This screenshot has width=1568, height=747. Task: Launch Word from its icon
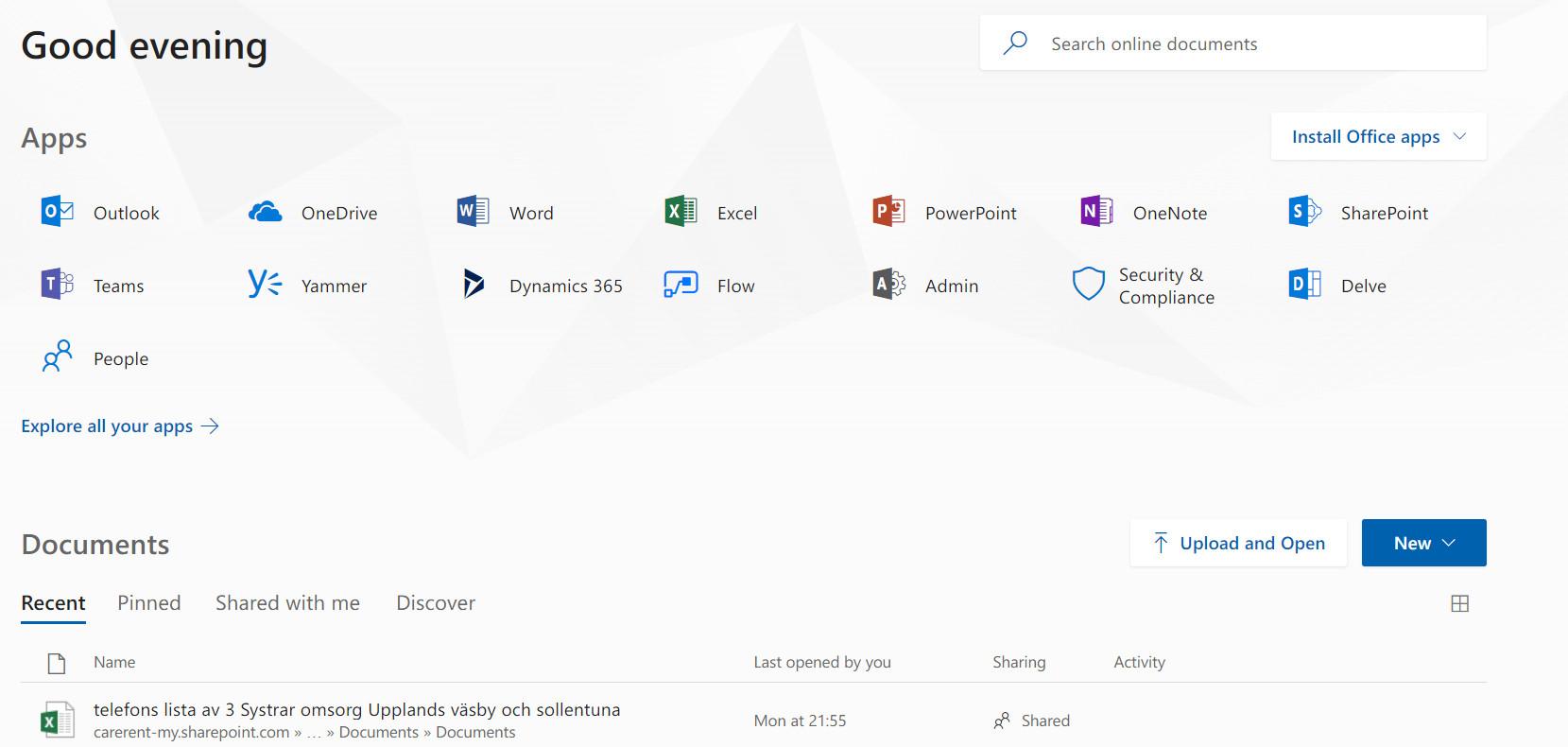pyautogui.click(x=473, y=211)
